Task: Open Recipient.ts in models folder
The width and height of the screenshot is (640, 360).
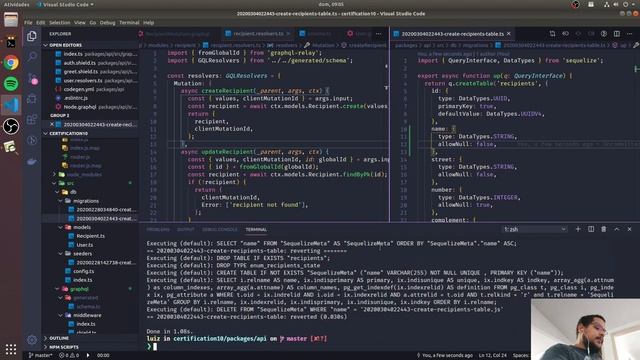Action: [91, 236]
